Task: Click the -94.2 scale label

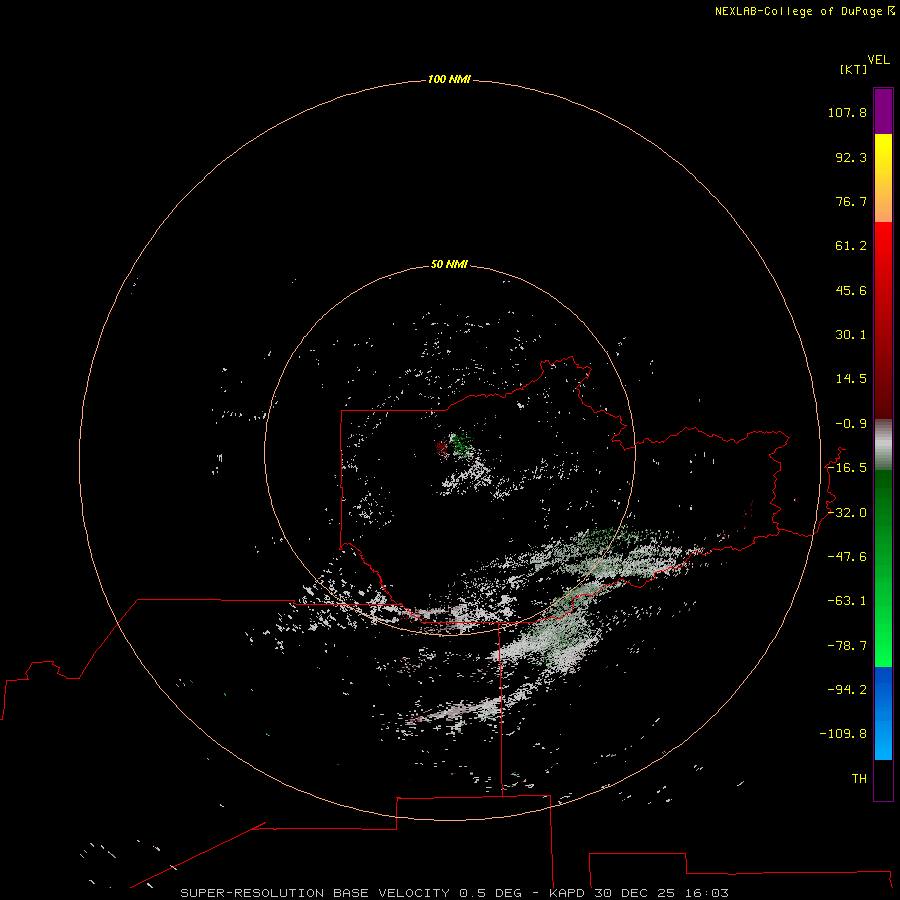Action: (x=847, y=689)
